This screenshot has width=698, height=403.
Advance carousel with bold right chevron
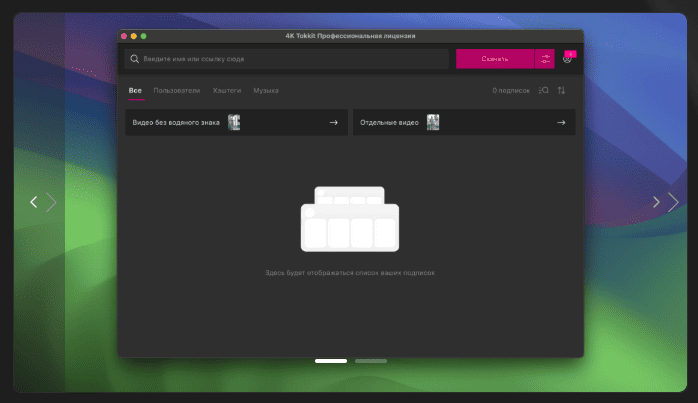click(656, 202)
